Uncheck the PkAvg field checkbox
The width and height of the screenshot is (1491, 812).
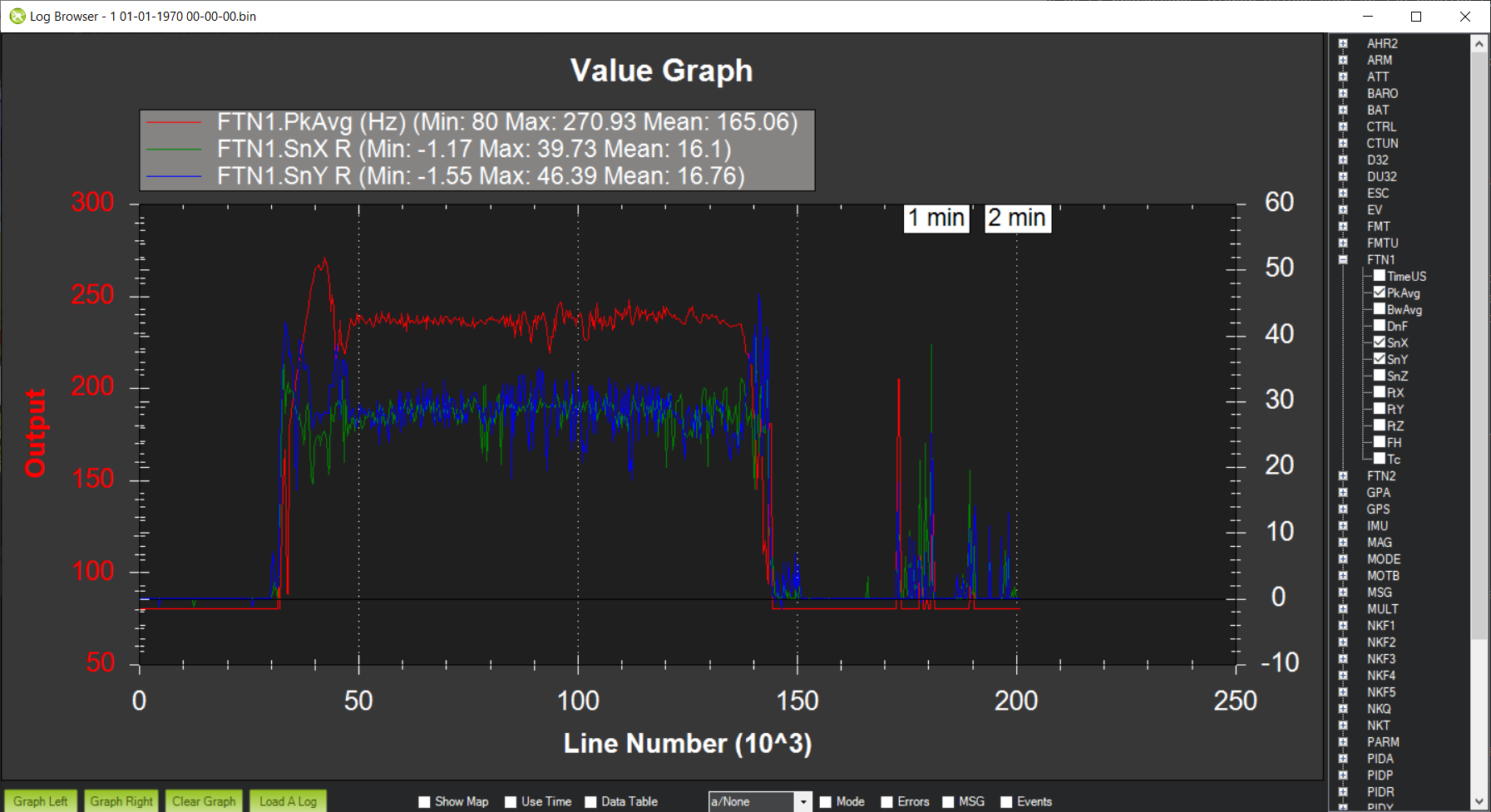coord(1380,293)
